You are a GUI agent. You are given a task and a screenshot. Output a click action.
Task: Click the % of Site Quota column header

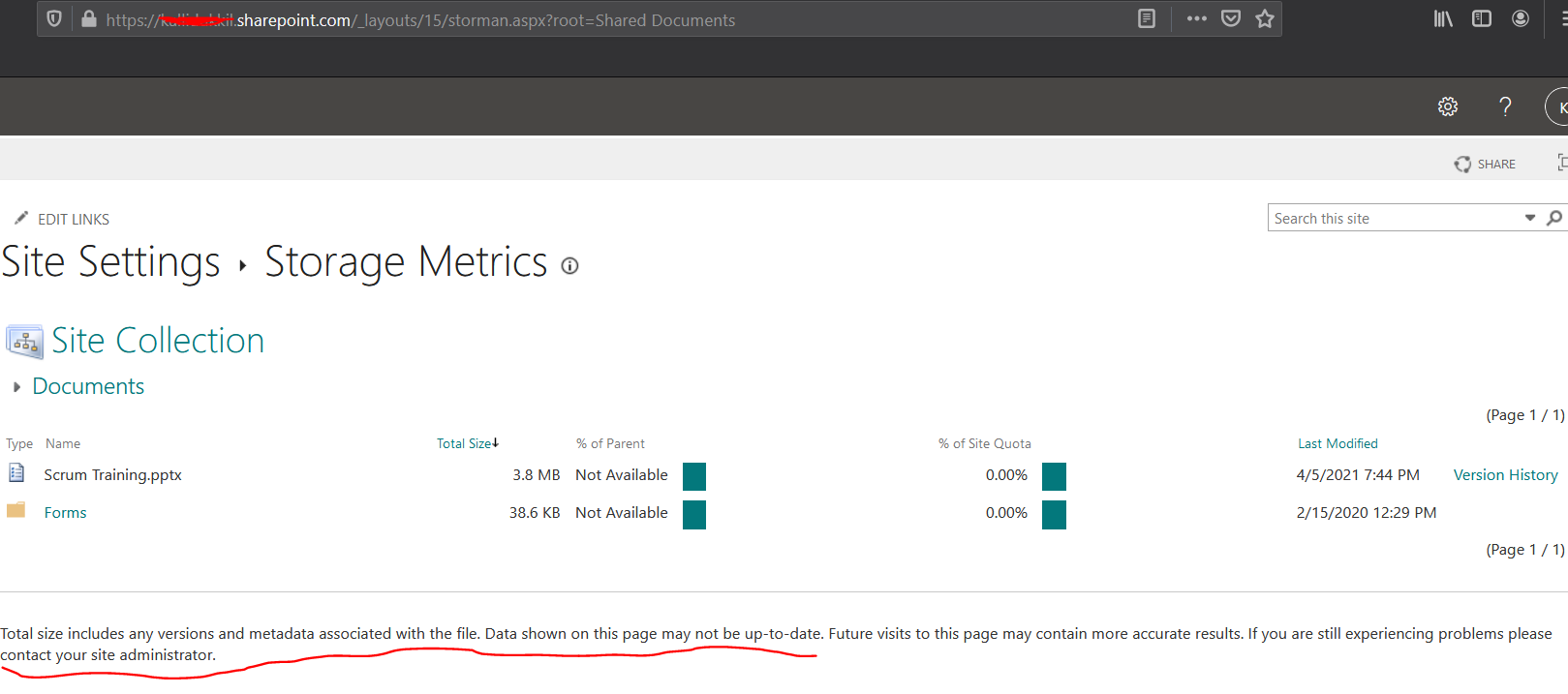(985, 443)
